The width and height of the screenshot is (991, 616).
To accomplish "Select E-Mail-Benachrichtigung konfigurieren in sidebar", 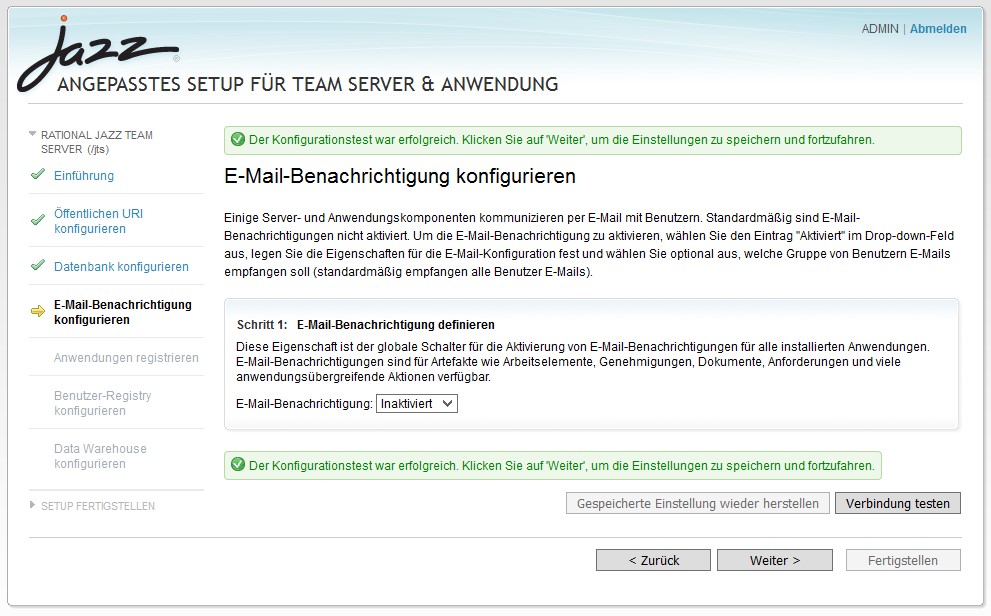I will 122,312.
